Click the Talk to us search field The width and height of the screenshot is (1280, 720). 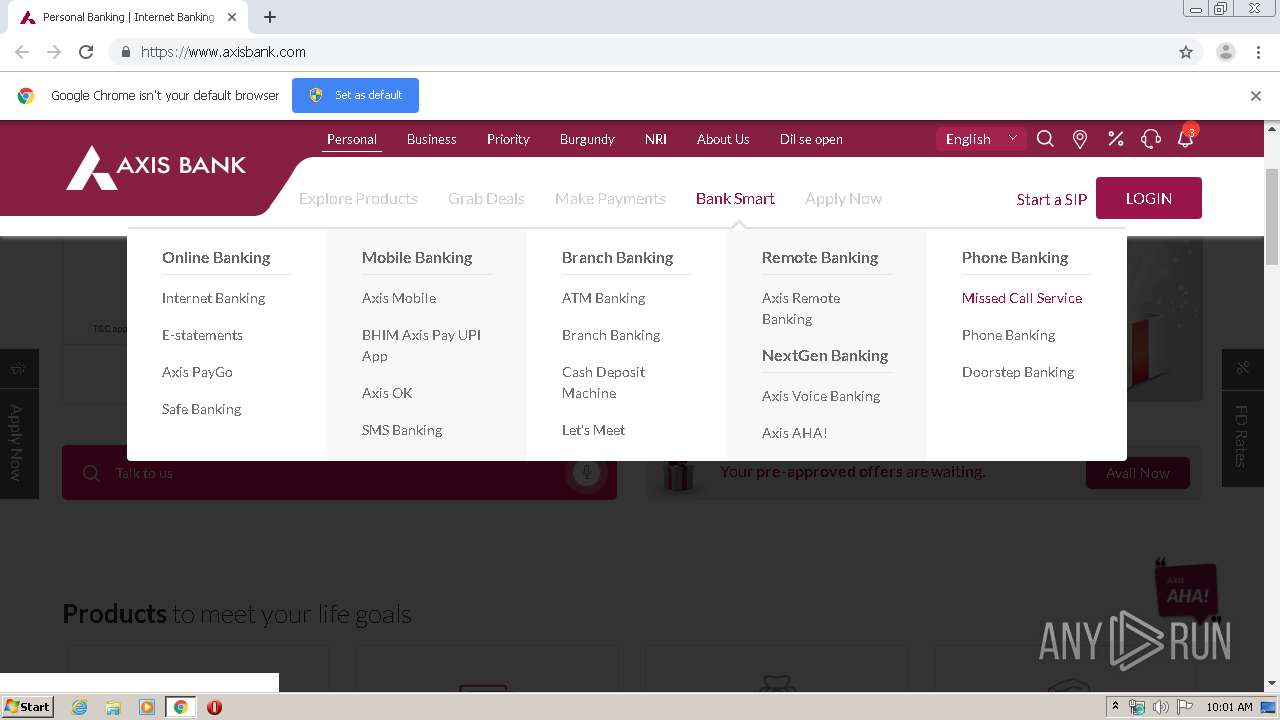[x=339, y=473]
